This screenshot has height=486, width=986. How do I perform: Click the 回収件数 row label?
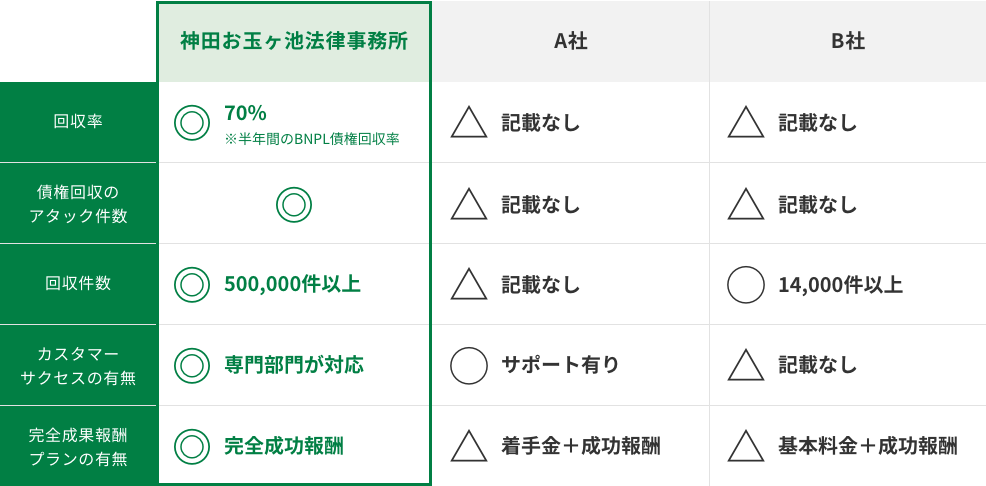78,284
